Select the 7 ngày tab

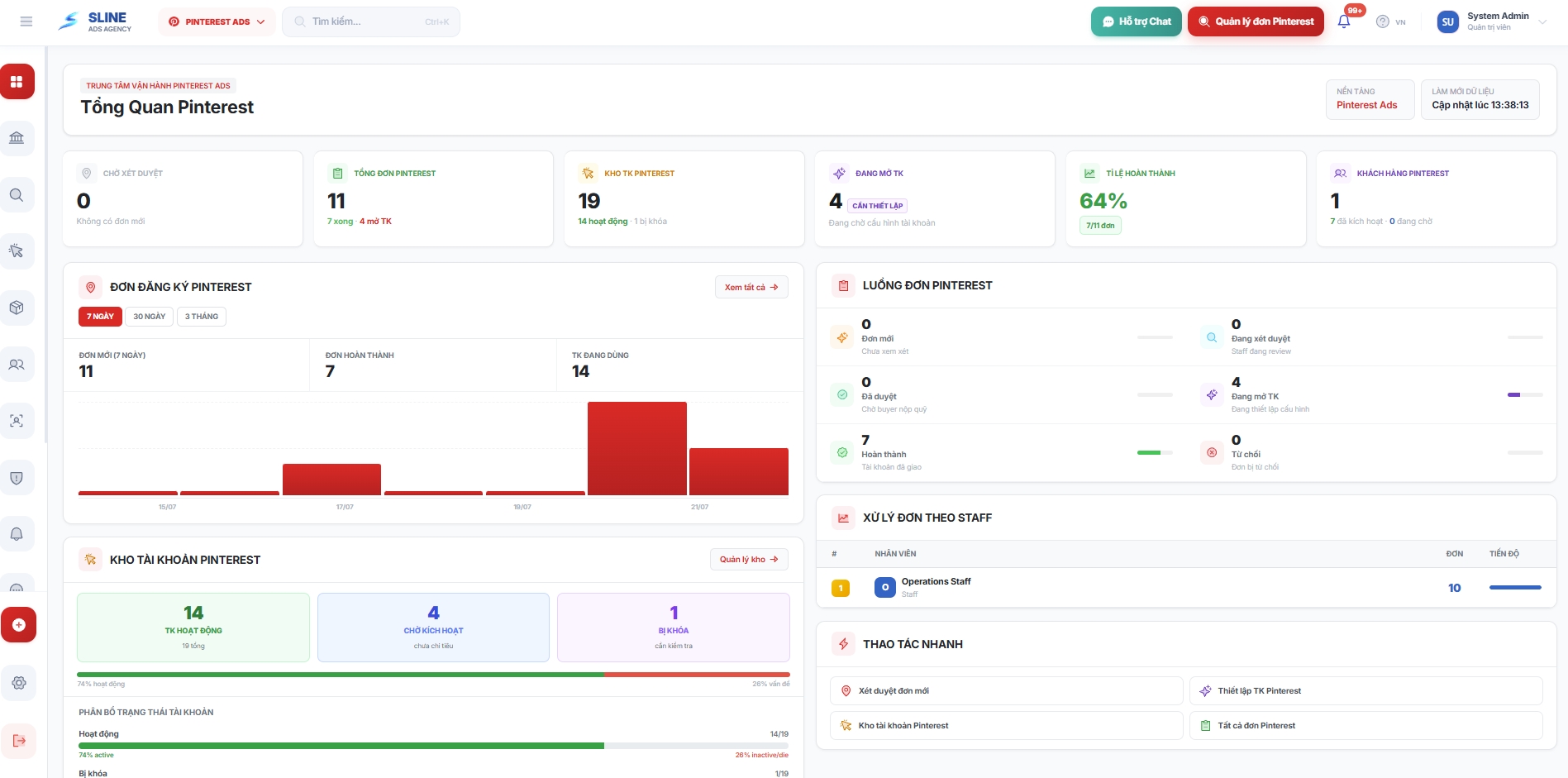click(x=100, y=317)
